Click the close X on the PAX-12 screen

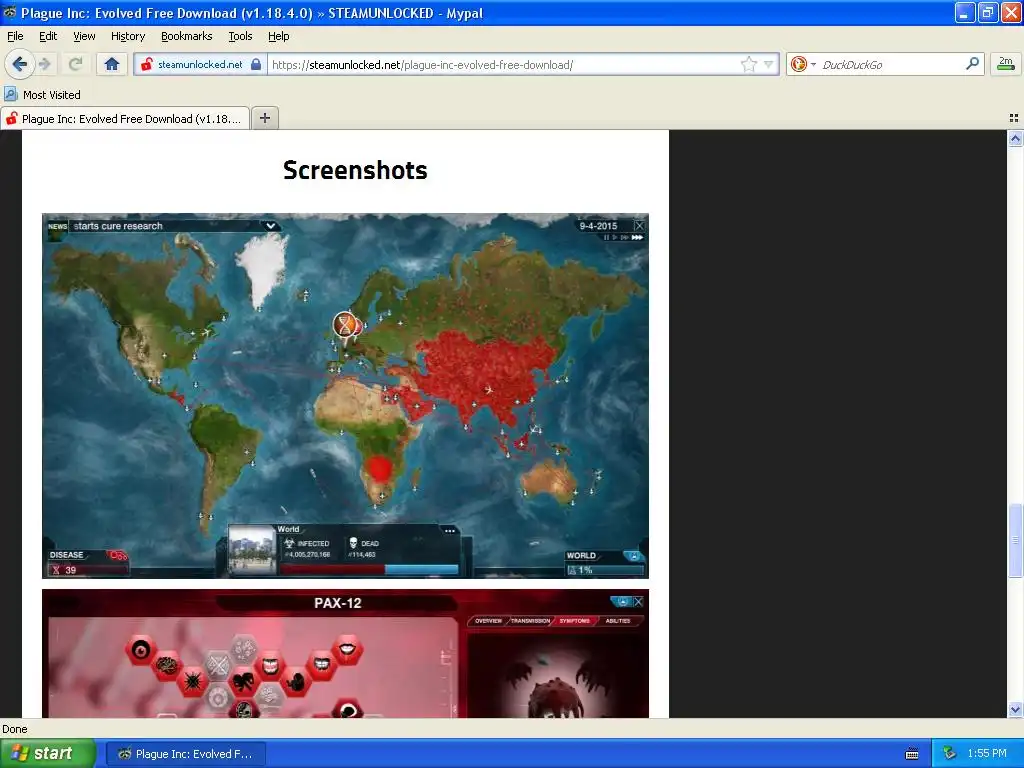[639, 601]
